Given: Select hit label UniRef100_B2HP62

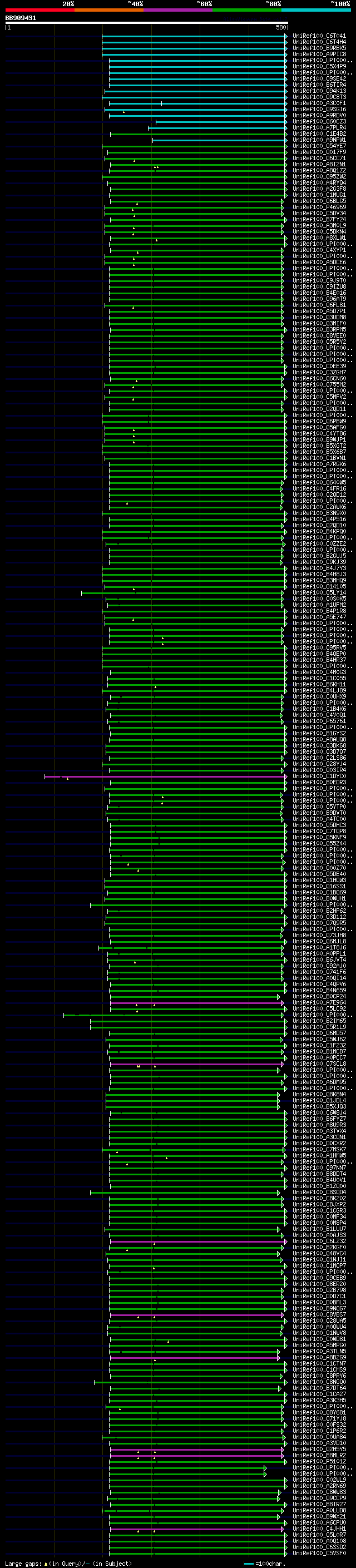Looking at the screenshot, I should 319,911.
